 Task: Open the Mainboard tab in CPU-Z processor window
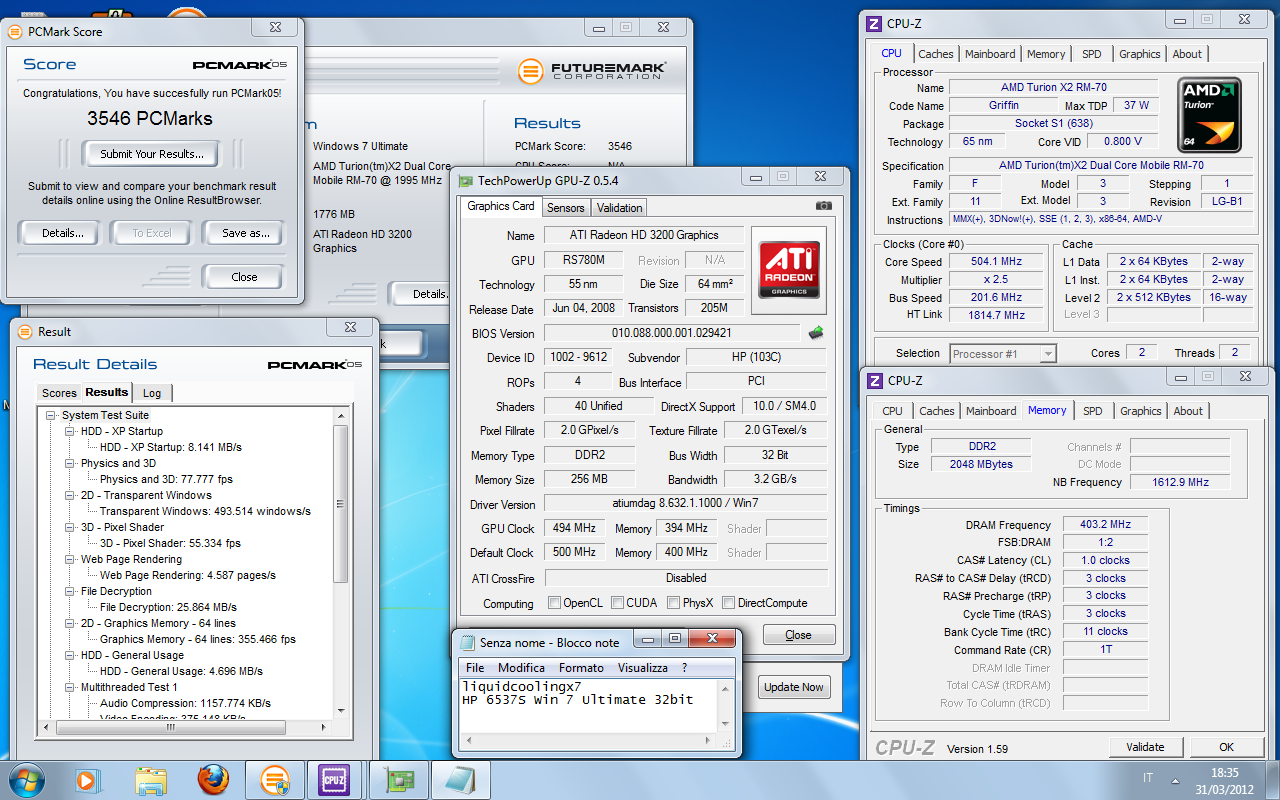tap(990, 54)
